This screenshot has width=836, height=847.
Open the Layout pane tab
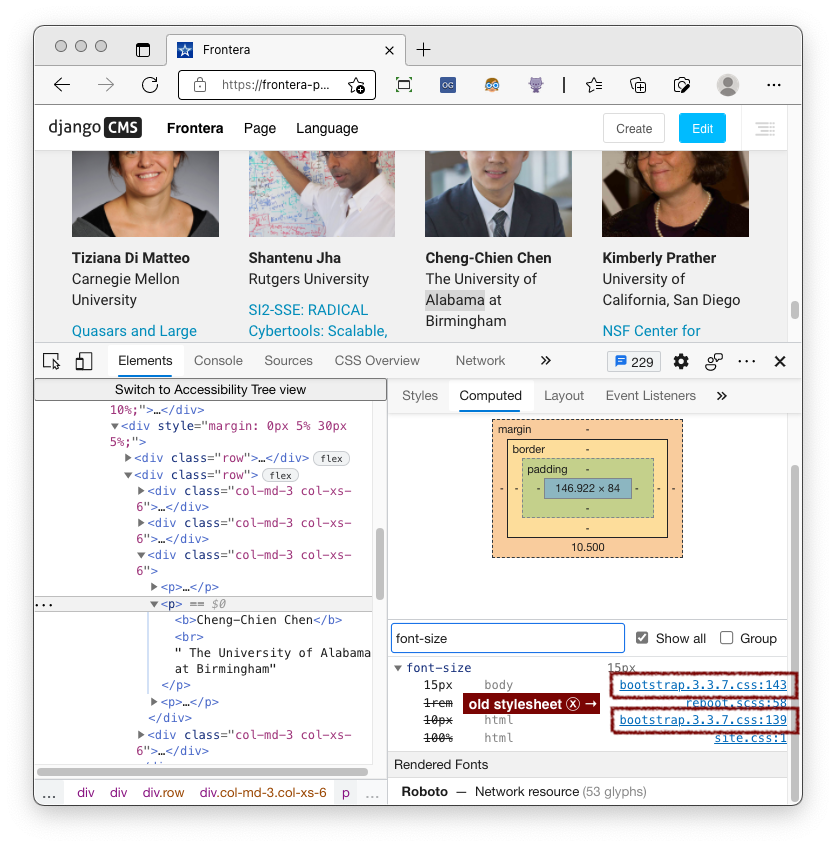pyautogui.click(x=564, y=396)
